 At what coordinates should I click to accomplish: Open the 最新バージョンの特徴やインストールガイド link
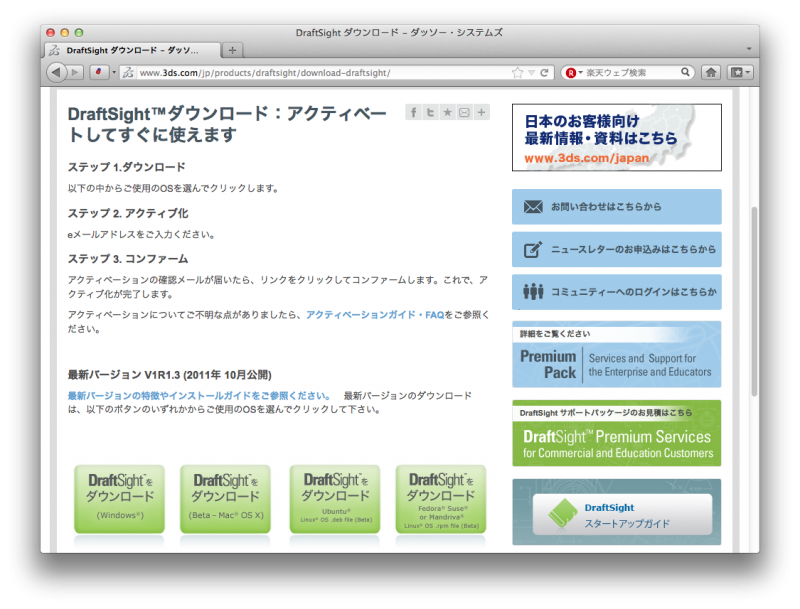[x=199, y=396]
